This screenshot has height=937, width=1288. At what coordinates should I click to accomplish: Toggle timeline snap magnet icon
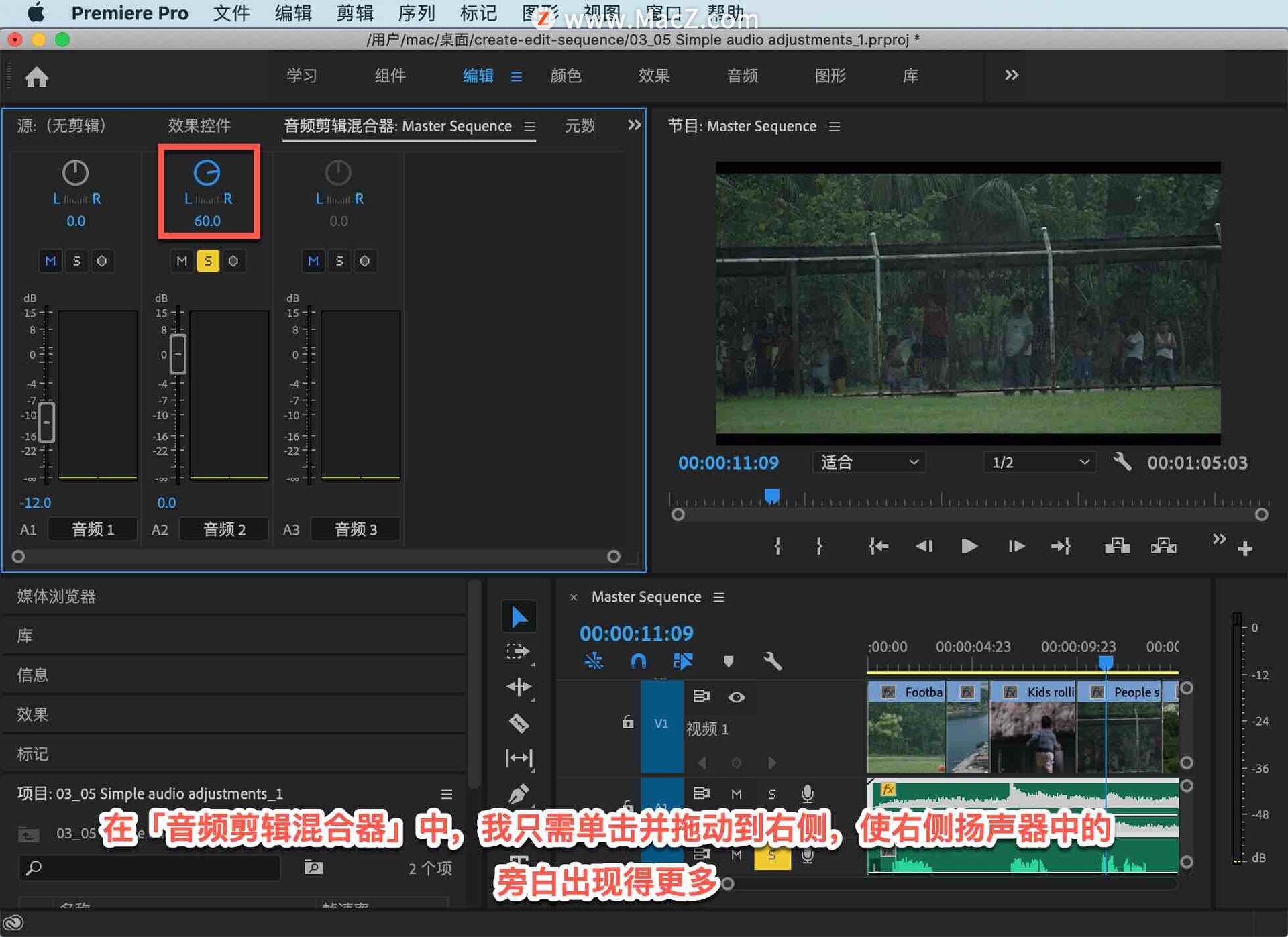[638, 661]
